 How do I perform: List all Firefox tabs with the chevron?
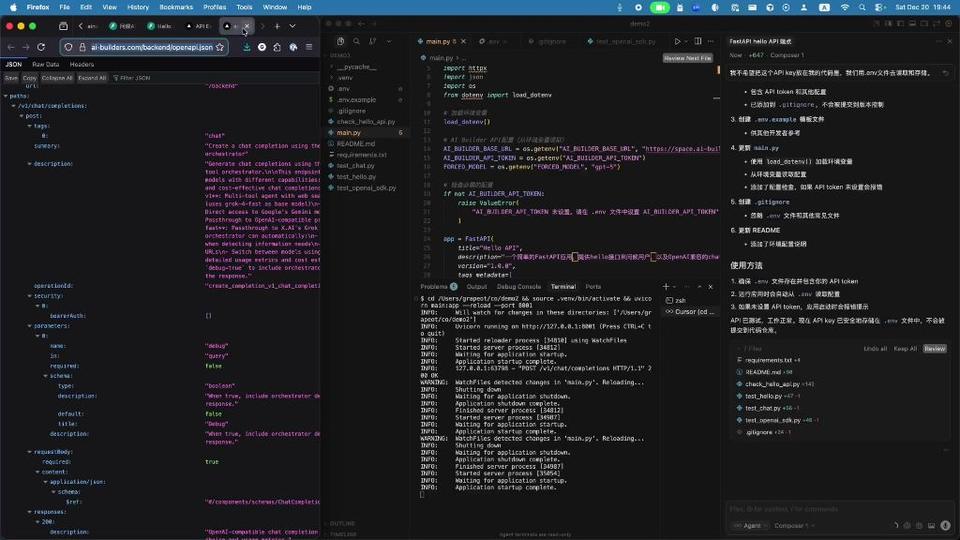293,26
